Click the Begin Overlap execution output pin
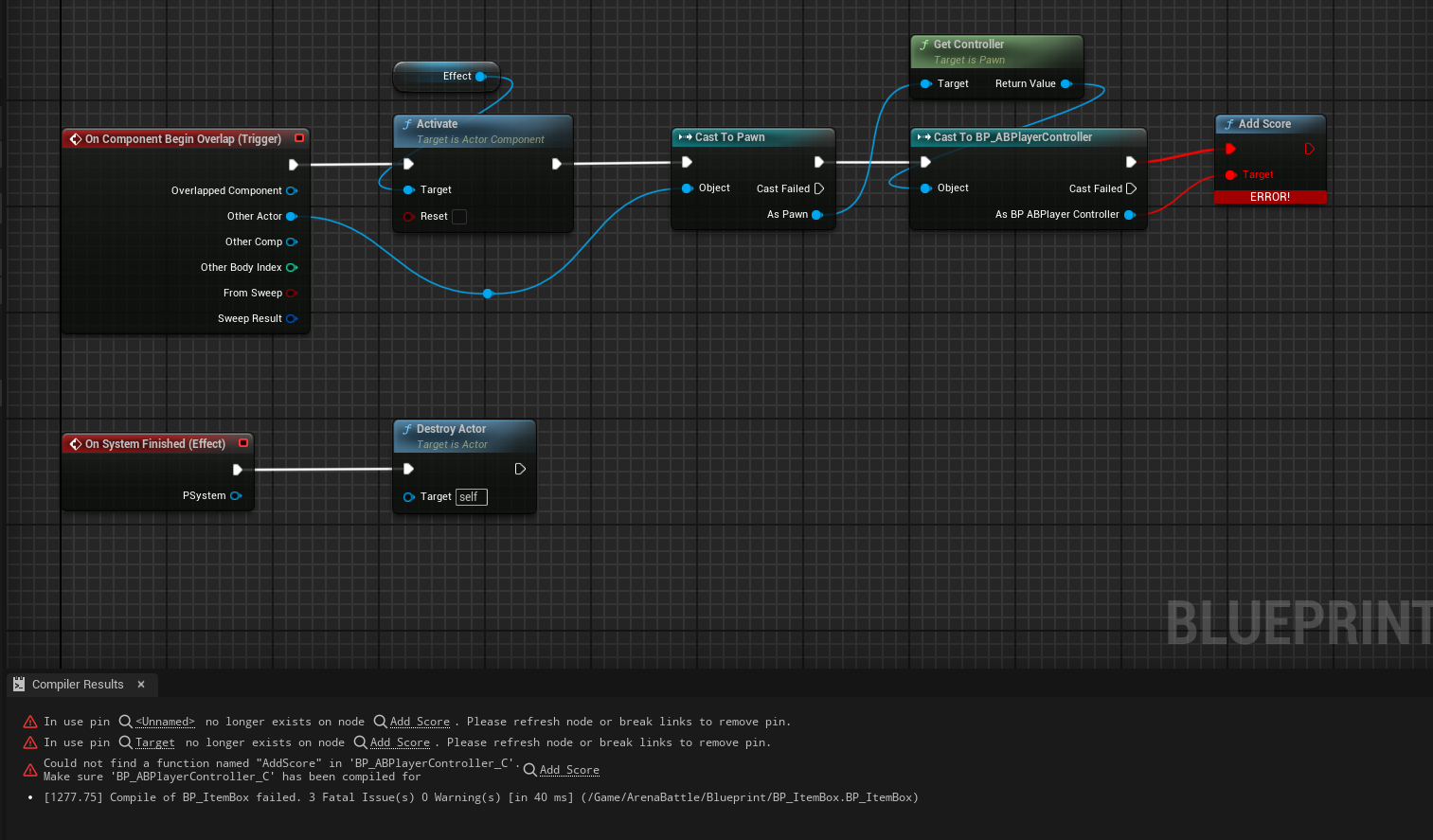Screen dimensions: 1433x840 tap(294, 164)
